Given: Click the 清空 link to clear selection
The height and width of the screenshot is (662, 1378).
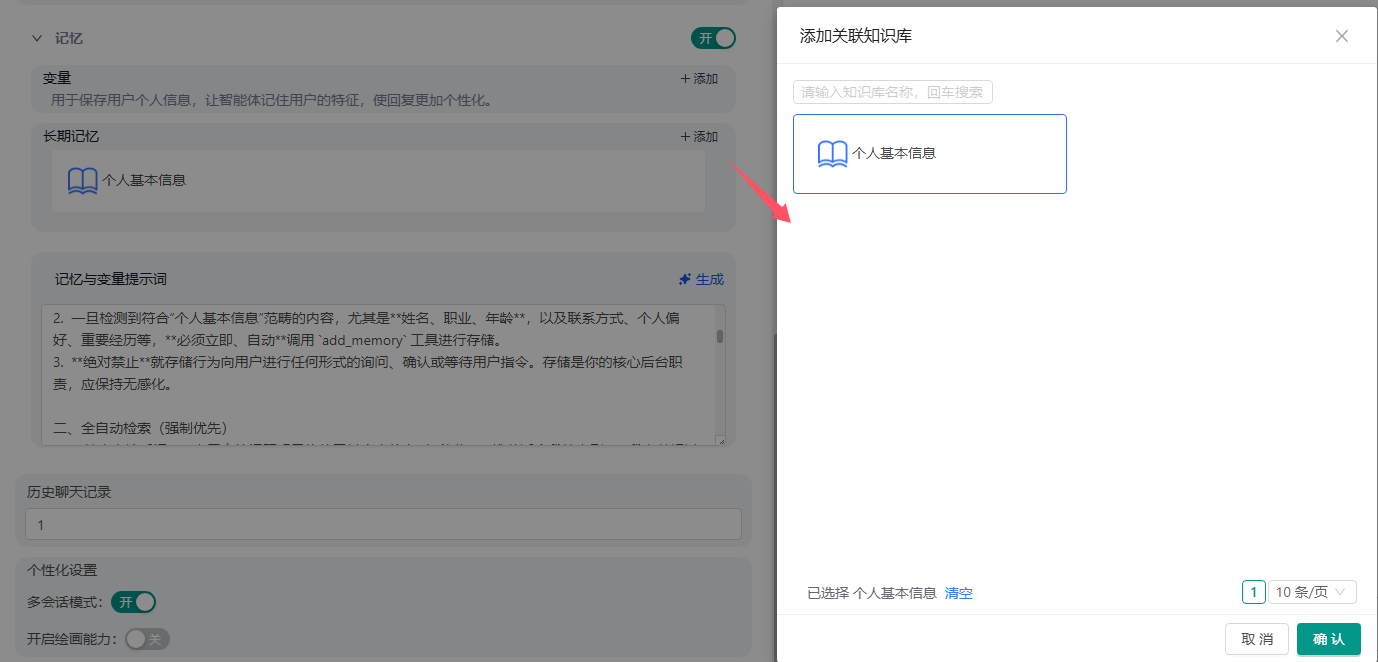Looking at the screenshot, I should click(958, 593).
